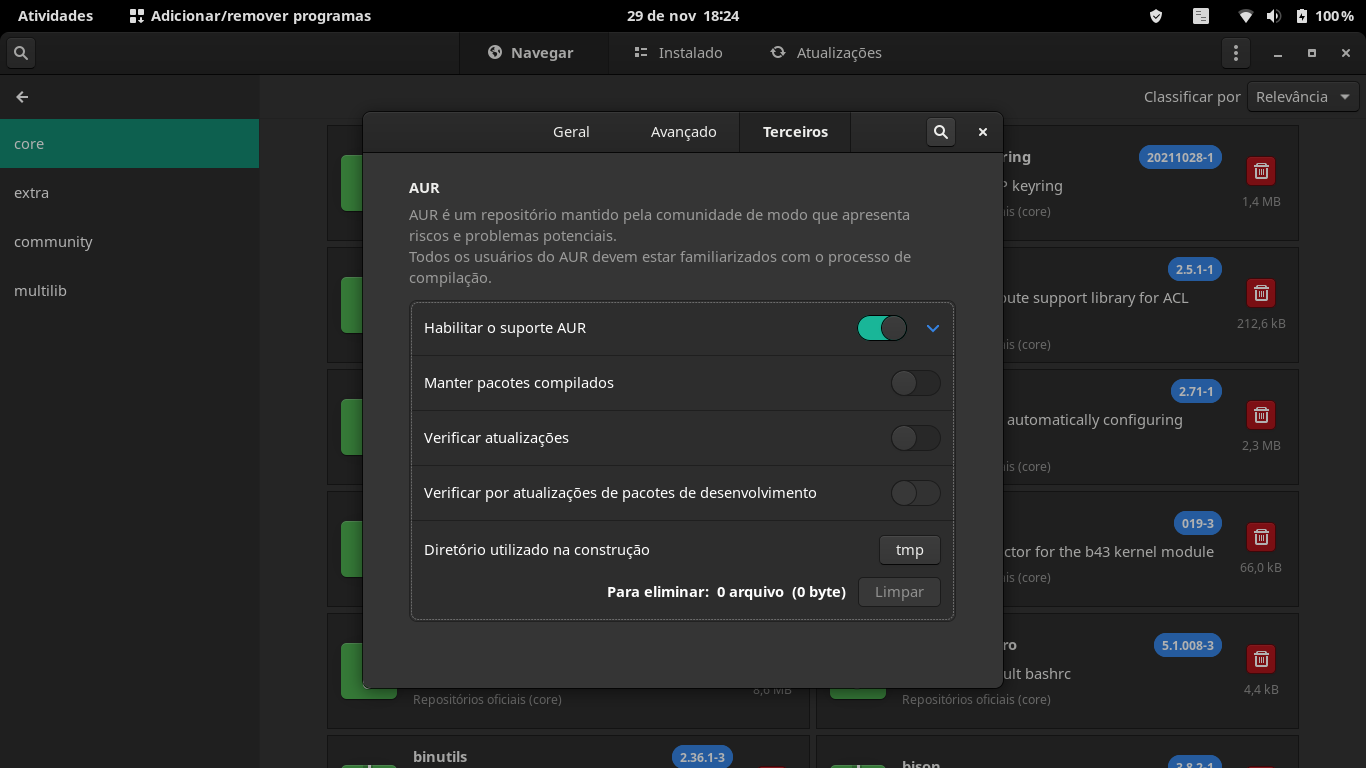The width and height of the screenshot is (1366, 768).
Task: Click the Limpar button
Action: (x=899, y=592)
